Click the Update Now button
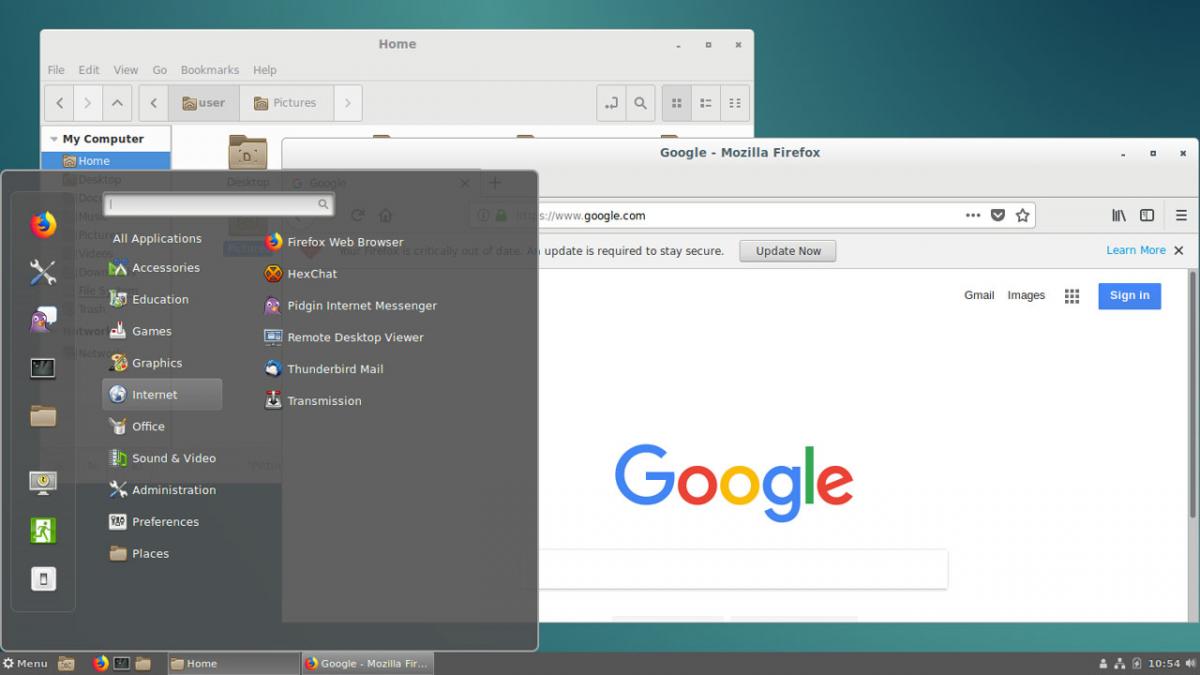 [x=788, y=251]
